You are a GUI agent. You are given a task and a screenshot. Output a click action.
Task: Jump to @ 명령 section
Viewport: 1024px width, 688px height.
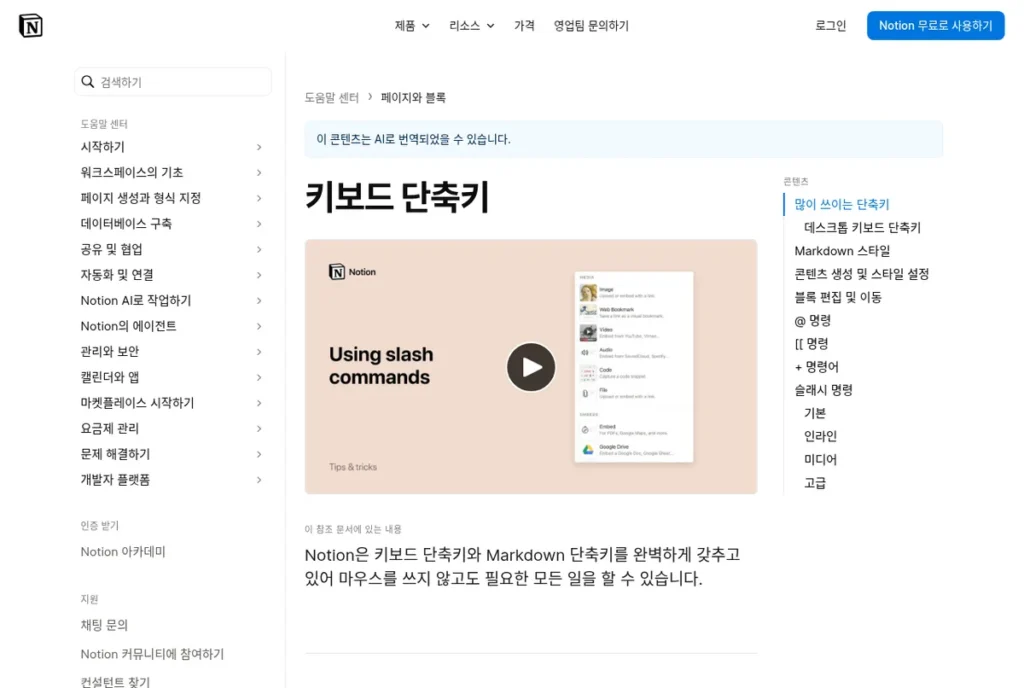tap(812, 321)
